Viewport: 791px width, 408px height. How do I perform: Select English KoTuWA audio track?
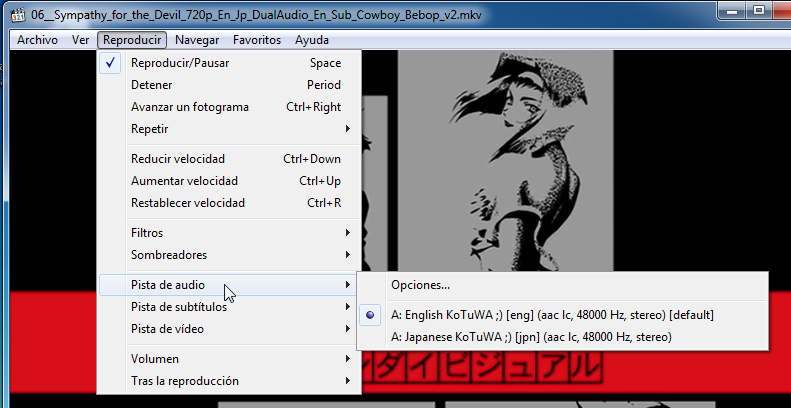pyautogui.click(x=562, y=315)
